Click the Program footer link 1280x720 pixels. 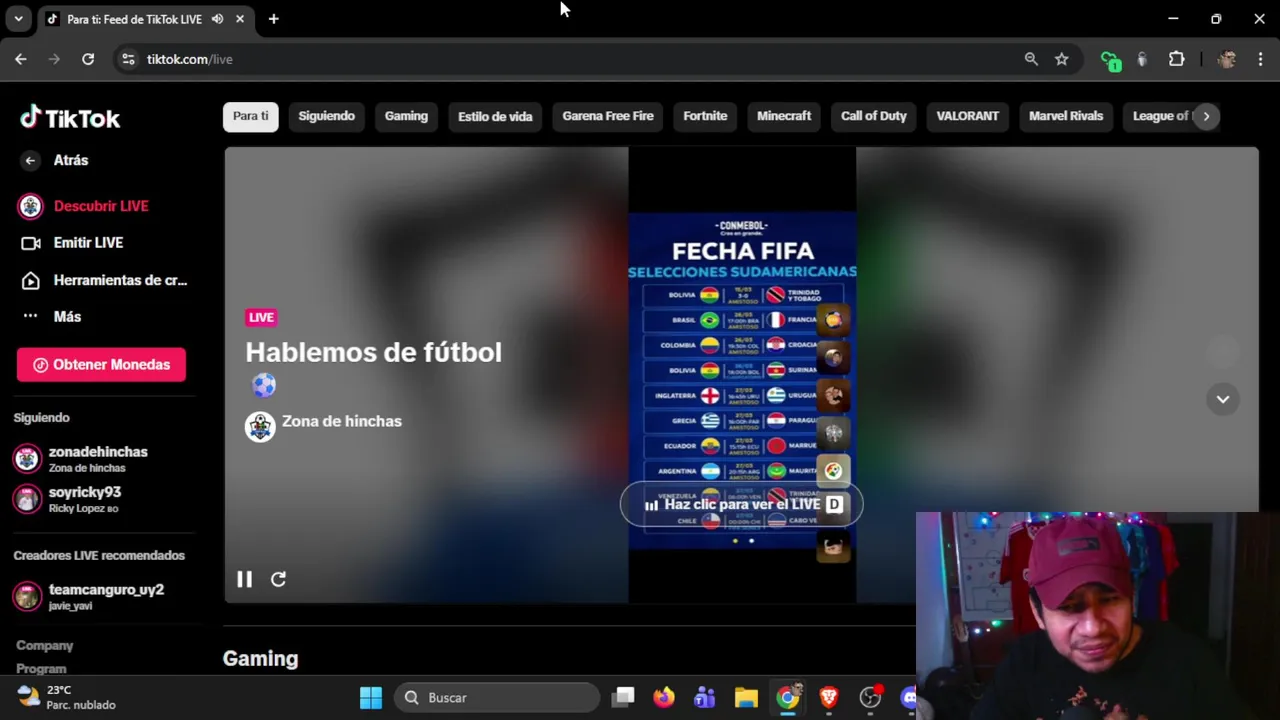pos(41,669)
